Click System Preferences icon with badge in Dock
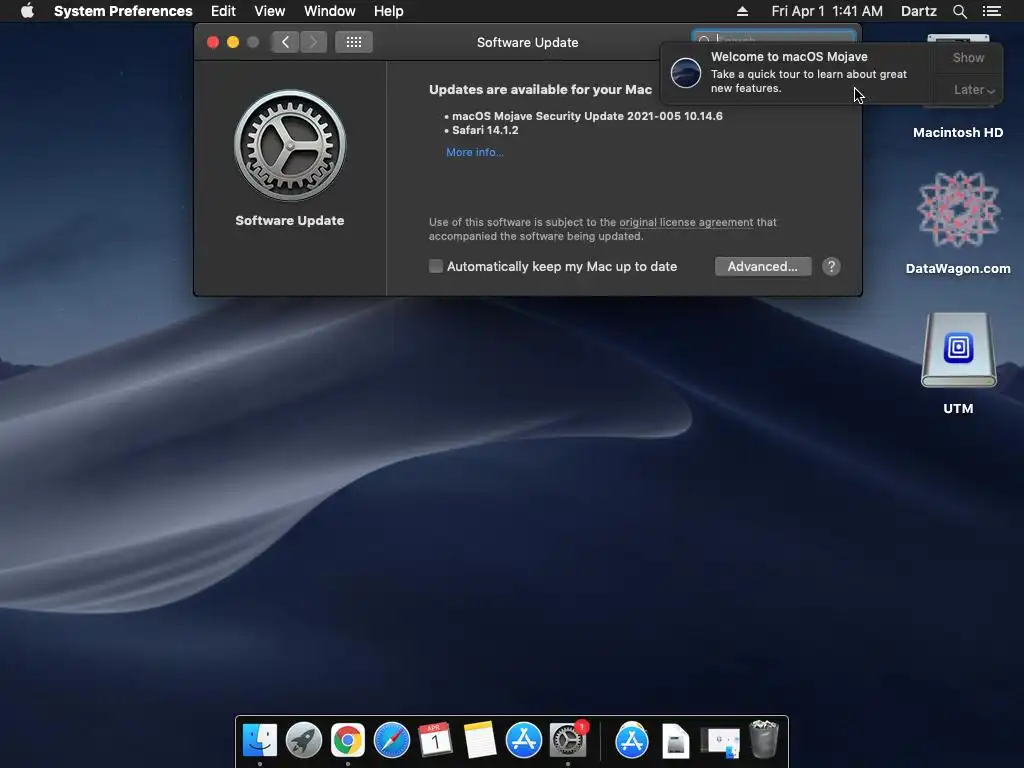This screenshot has height=768, width=1024. pos(568,741)
